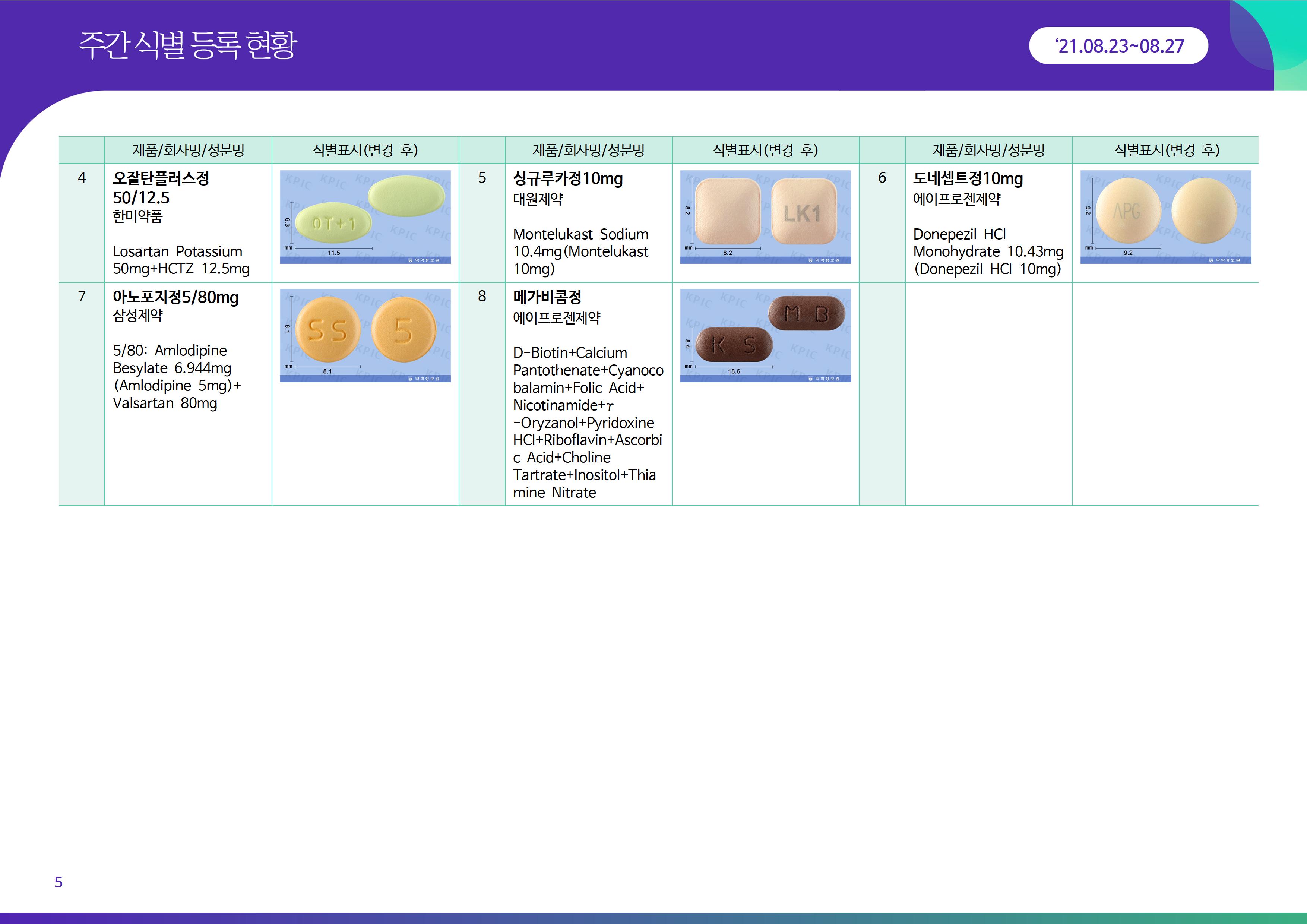This screenshot has width=1307, height=924.
Task: Click the green OT+1 pill image
Action: pos(365,217)
